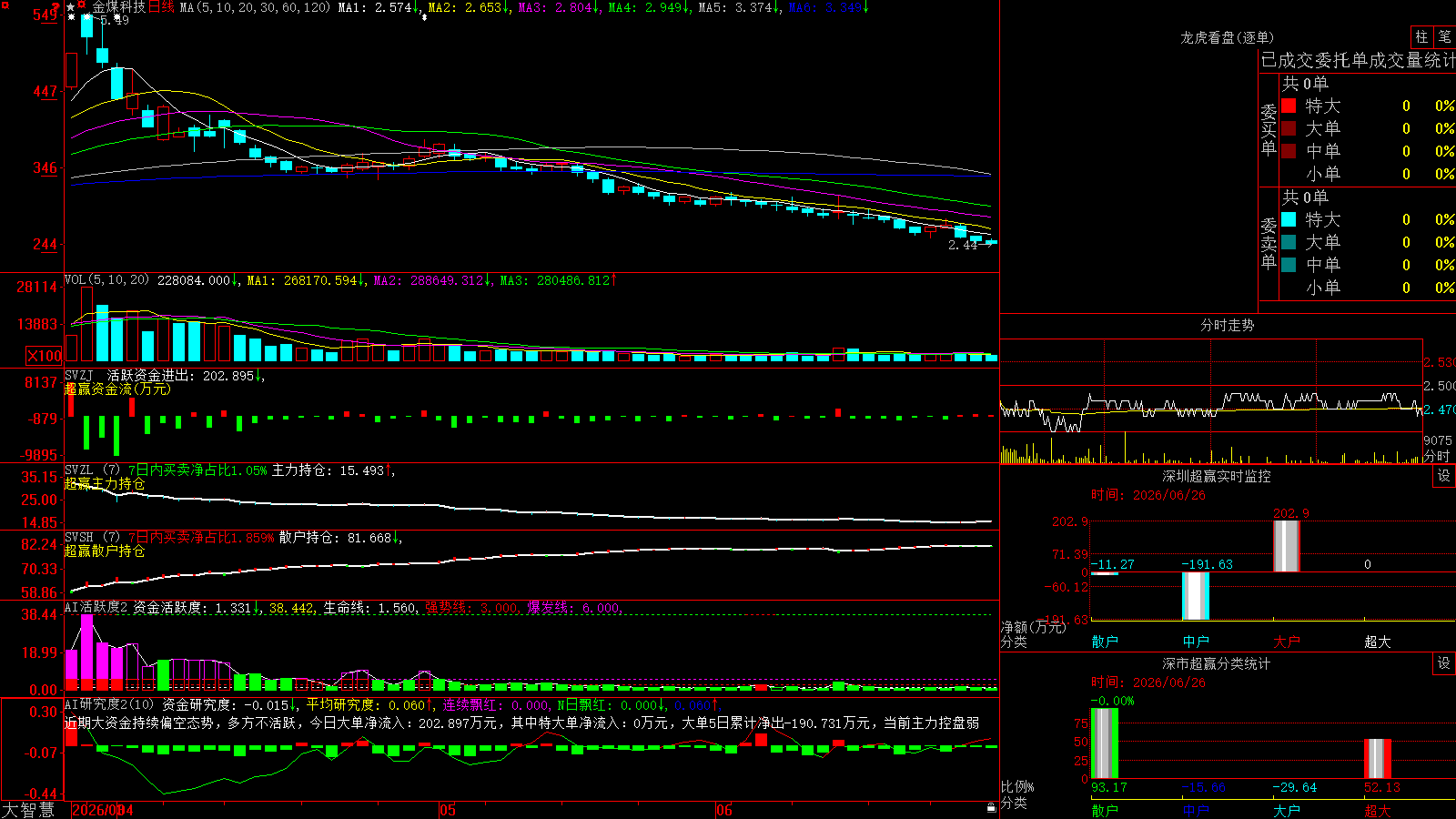Click the dark red 大单 buy order swatch
The image size is (1456, 819).
click(1289, 128)
